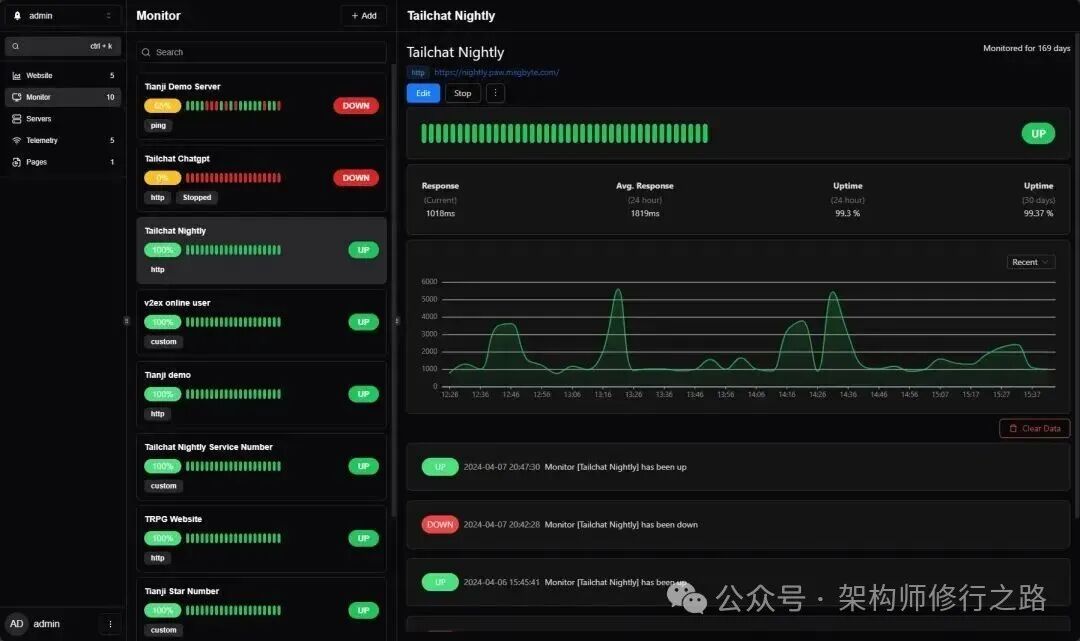Click the Monitor screen icon in sidebar
Image resolution: width=1080 pixels, height=641 pixels.
pos(16,98)
